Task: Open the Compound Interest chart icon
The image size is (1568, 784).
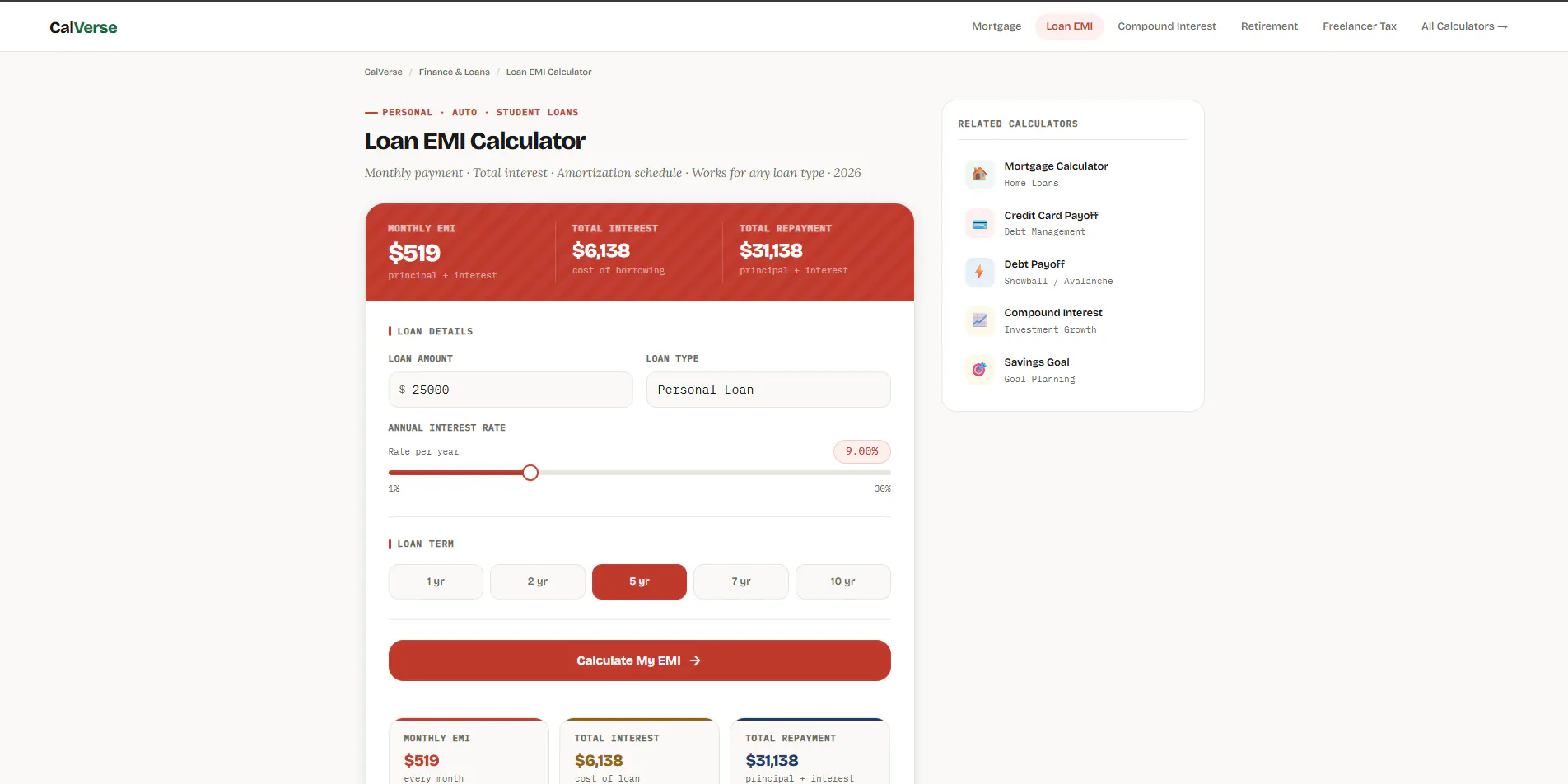Action: (x=979, y=320)
